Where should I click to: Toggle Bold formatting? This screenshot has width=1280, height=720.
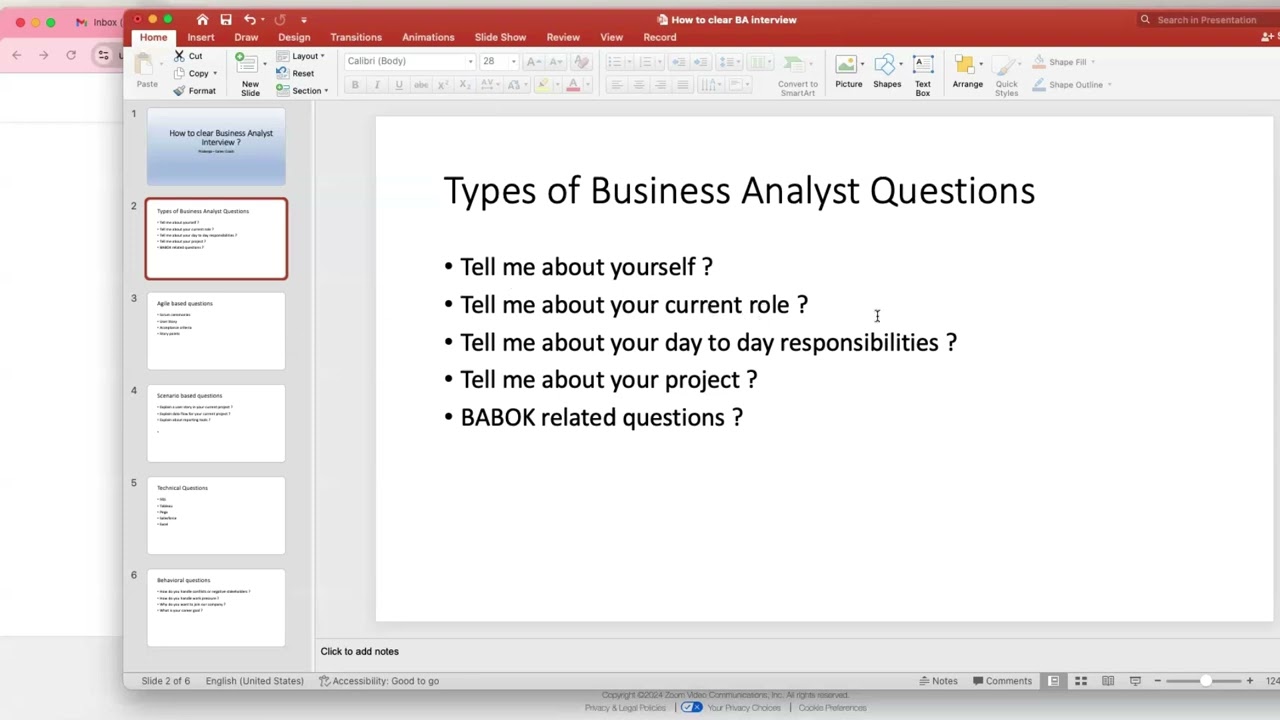pos(355,85)
